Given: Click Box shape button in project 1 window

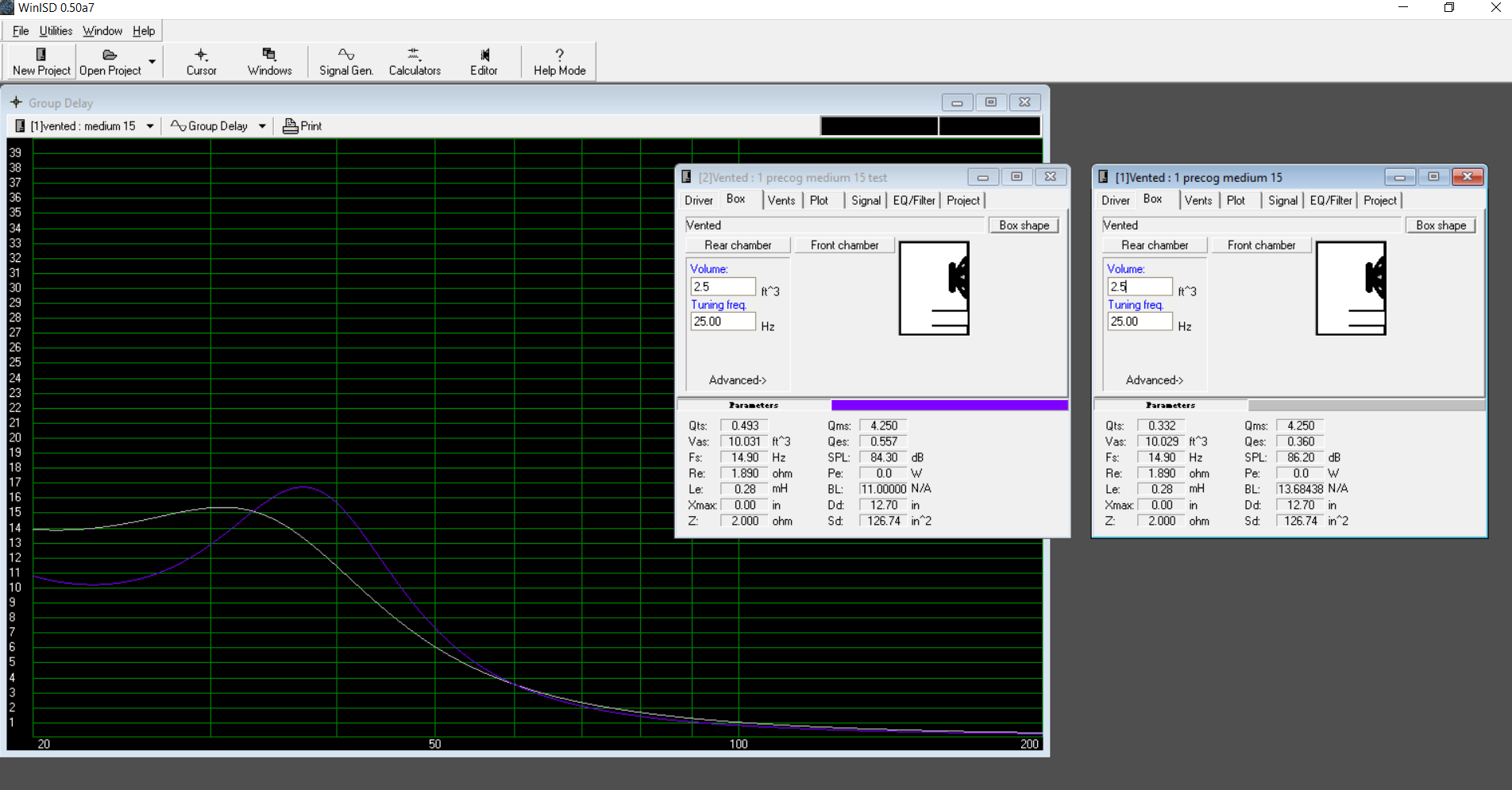Looking at the screenshot, I should [x=1441, y=225].
